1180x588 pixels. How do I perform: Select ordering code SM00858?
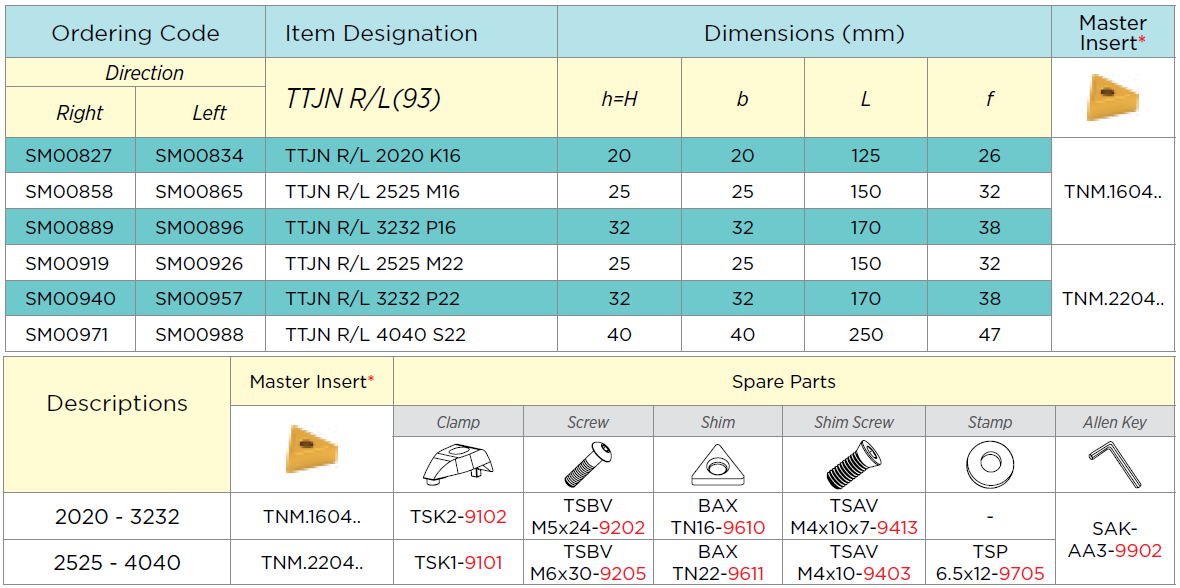[68, 192]
